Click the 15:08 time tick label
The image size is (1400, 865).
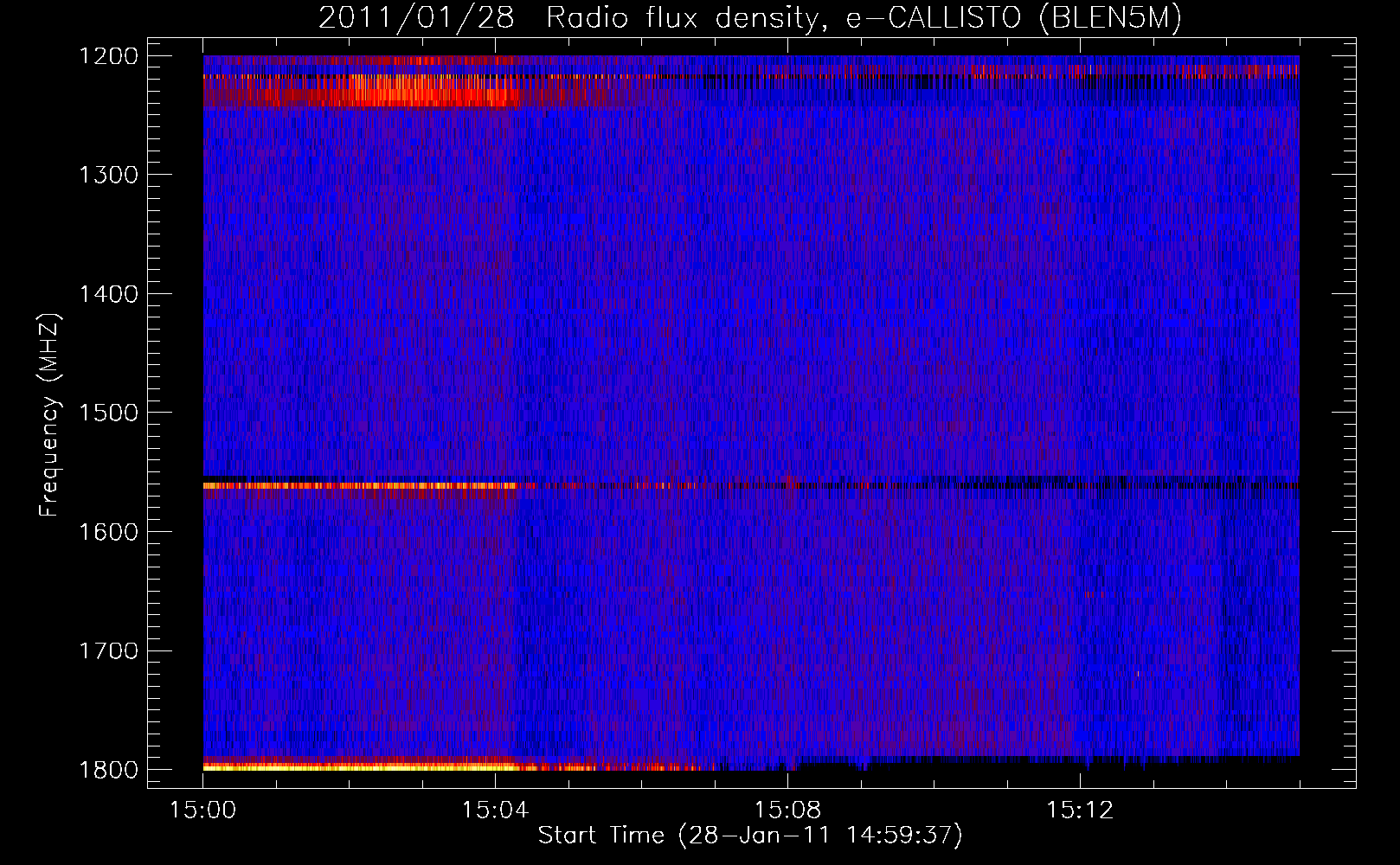[787, 811]
